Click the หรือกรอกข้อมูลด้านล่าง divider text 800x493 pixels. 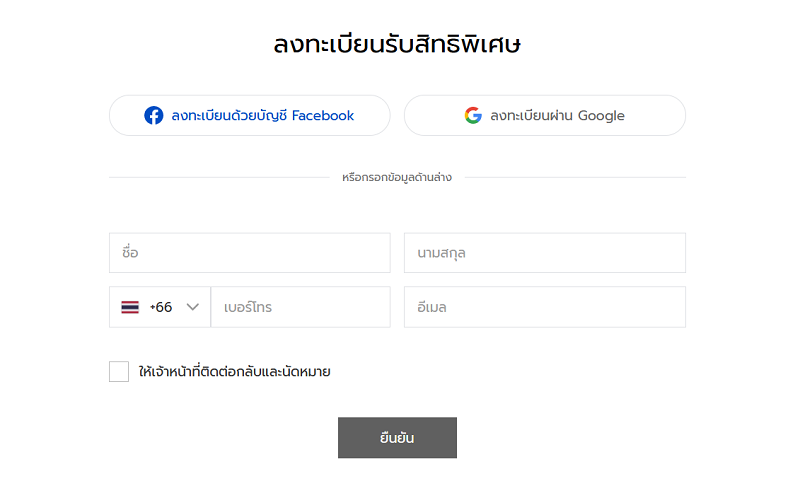coord(397,178)
